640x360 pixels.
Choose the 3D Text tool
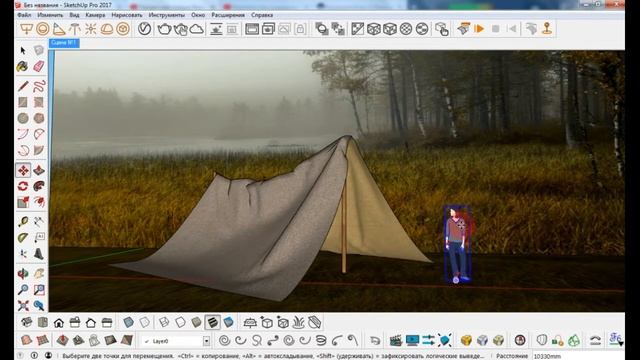(x=39, y=254)
